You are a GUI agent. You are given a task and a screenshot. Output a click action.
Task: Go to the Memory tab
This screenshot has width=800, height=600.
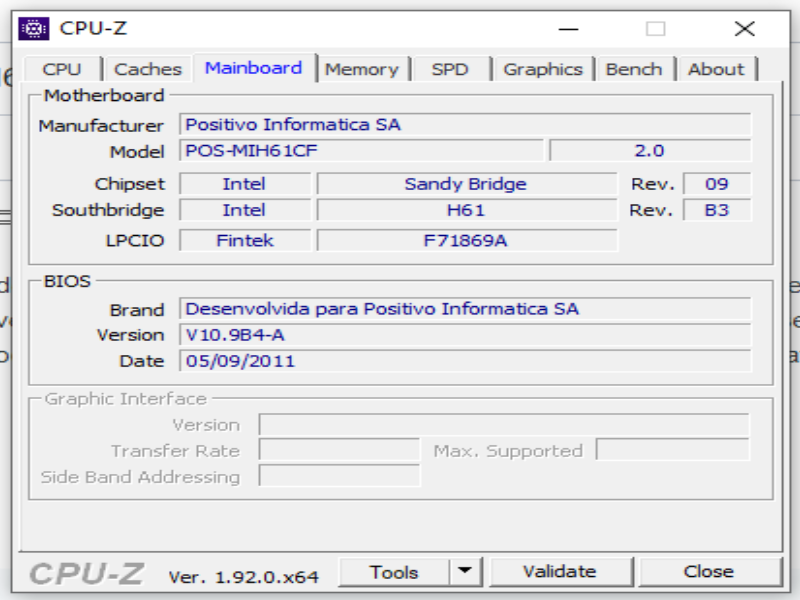pyautogui.click(x=362, y=69)
